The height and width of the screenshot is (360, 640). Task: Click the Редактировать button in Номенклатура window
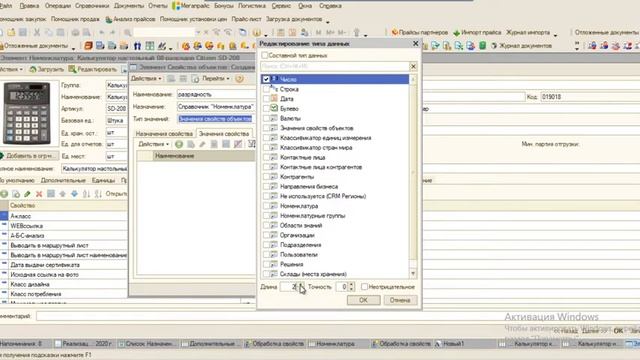coord(93,69)
